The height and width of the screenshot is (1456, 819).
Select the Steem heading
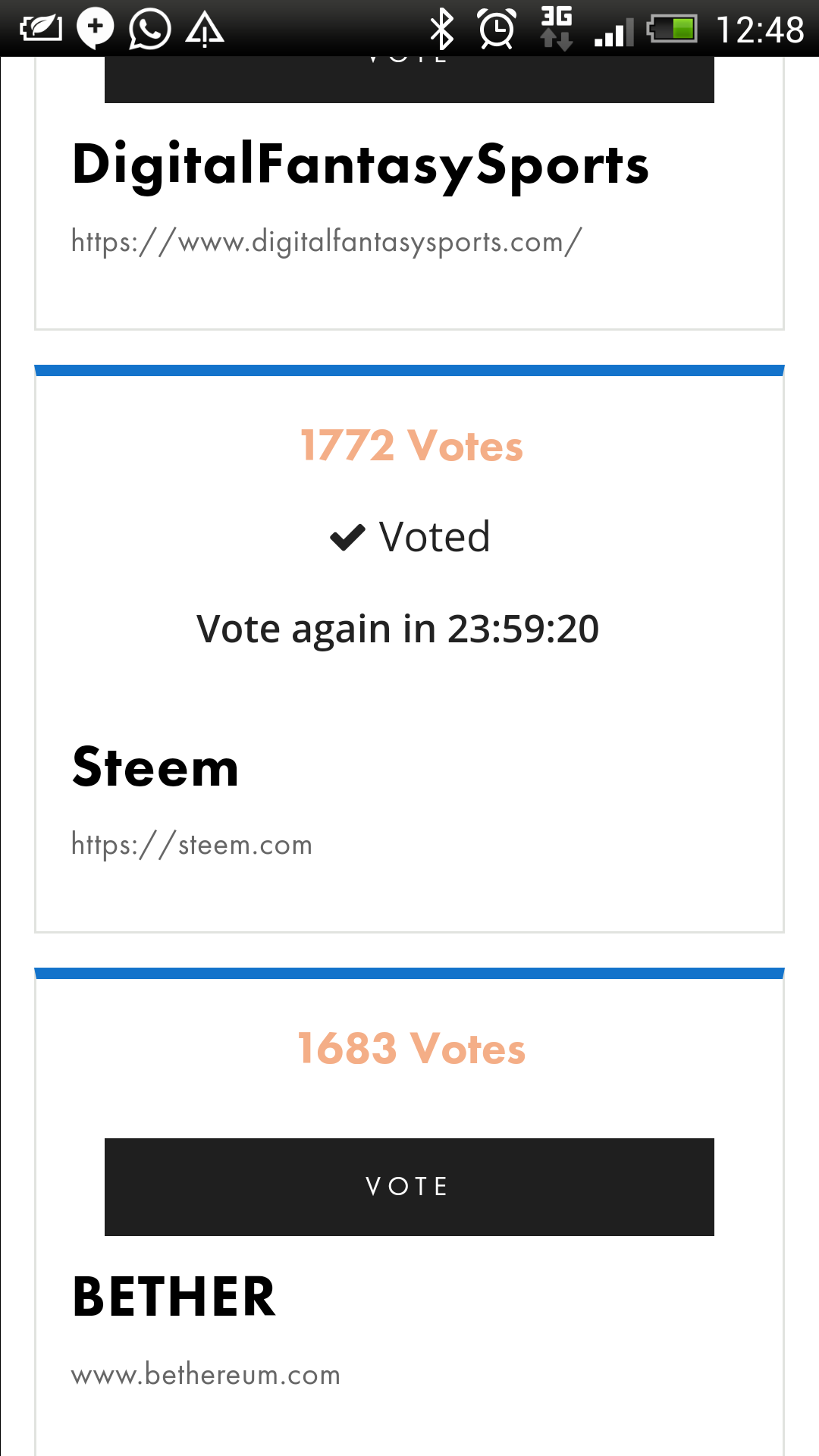point(155,767)
